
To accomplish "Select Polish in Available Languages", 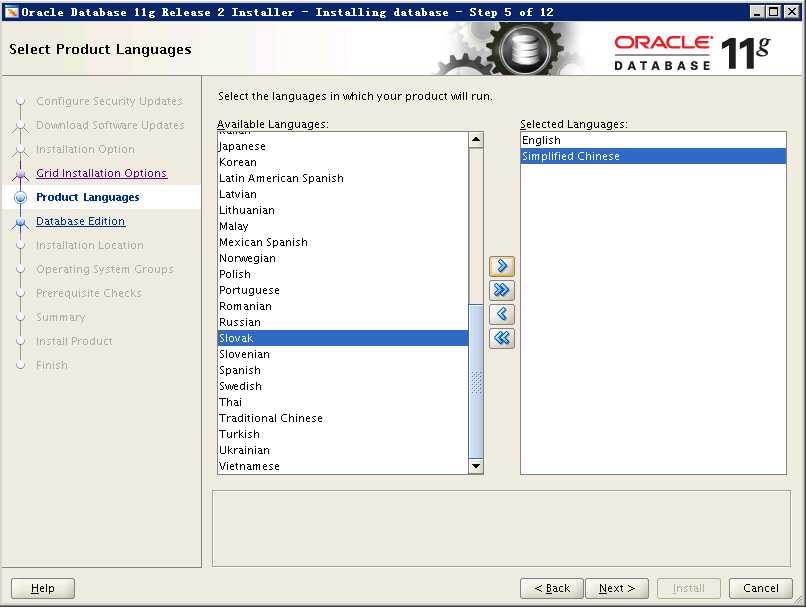I will click(343, 274).
